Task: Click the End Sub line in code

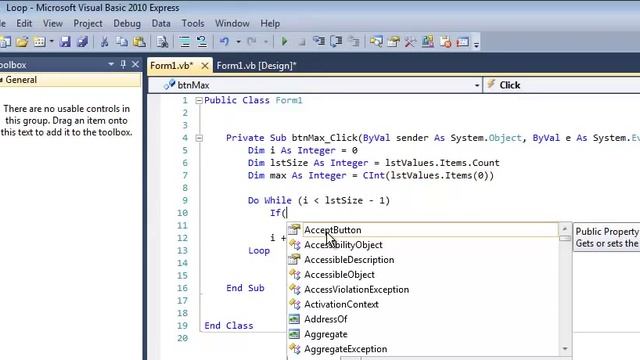Action: coord(245,288)
